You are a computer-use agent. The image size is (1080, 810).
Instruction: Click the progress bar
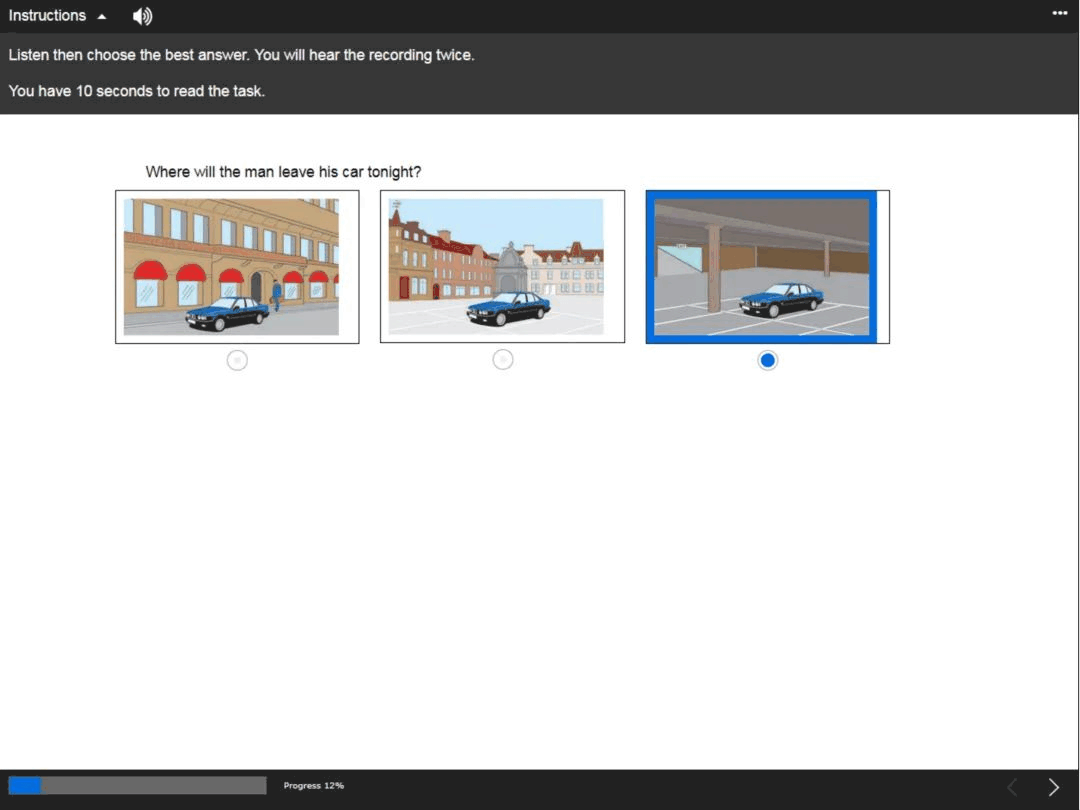[x=137, y=785]
